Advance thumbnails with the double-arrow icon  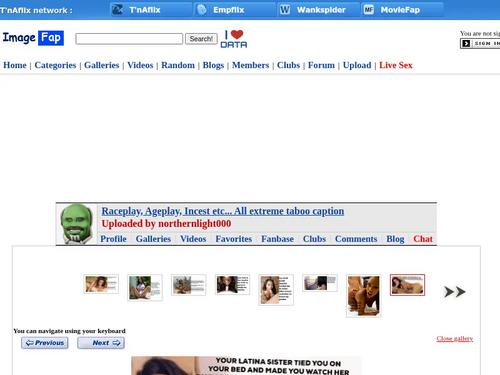click(x=455, y=292)
